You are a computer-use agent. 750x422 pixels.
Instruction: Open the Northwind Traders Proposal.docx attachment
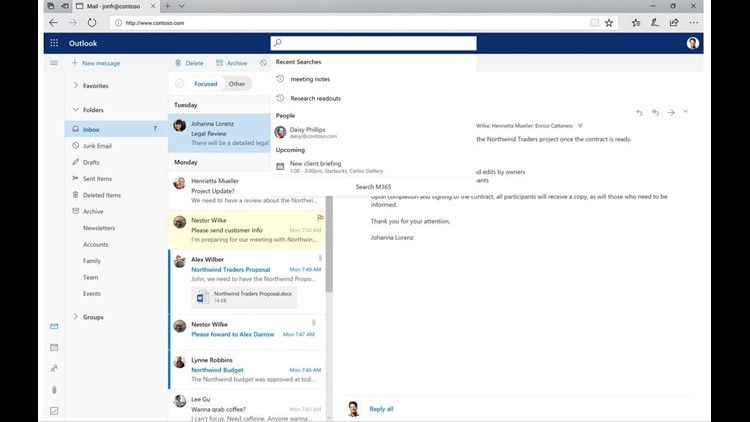click(x=244, y=297)
